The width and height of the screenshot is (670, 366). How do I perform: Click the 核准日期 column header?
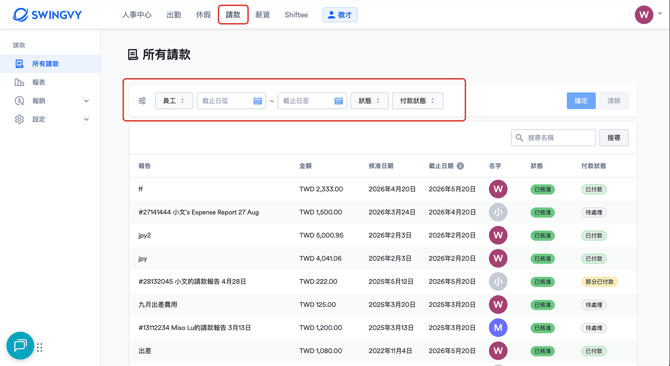pyautogui.click(x=381, y=166)
